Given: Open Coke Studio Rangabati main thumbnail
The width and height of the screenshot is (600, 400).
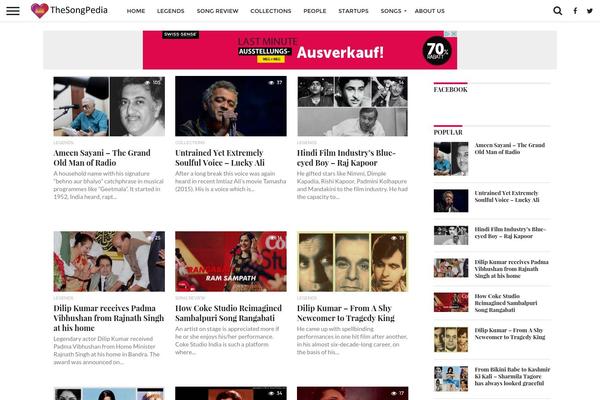Looking at the screenshot, I should coord(231,261).
